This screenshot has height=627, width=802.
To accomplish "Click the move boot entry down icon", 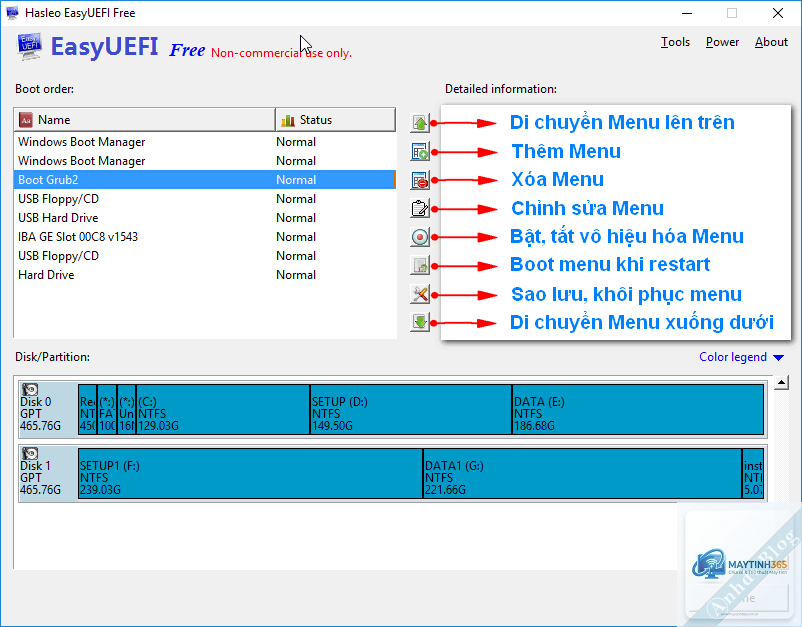I will point(419,323).
